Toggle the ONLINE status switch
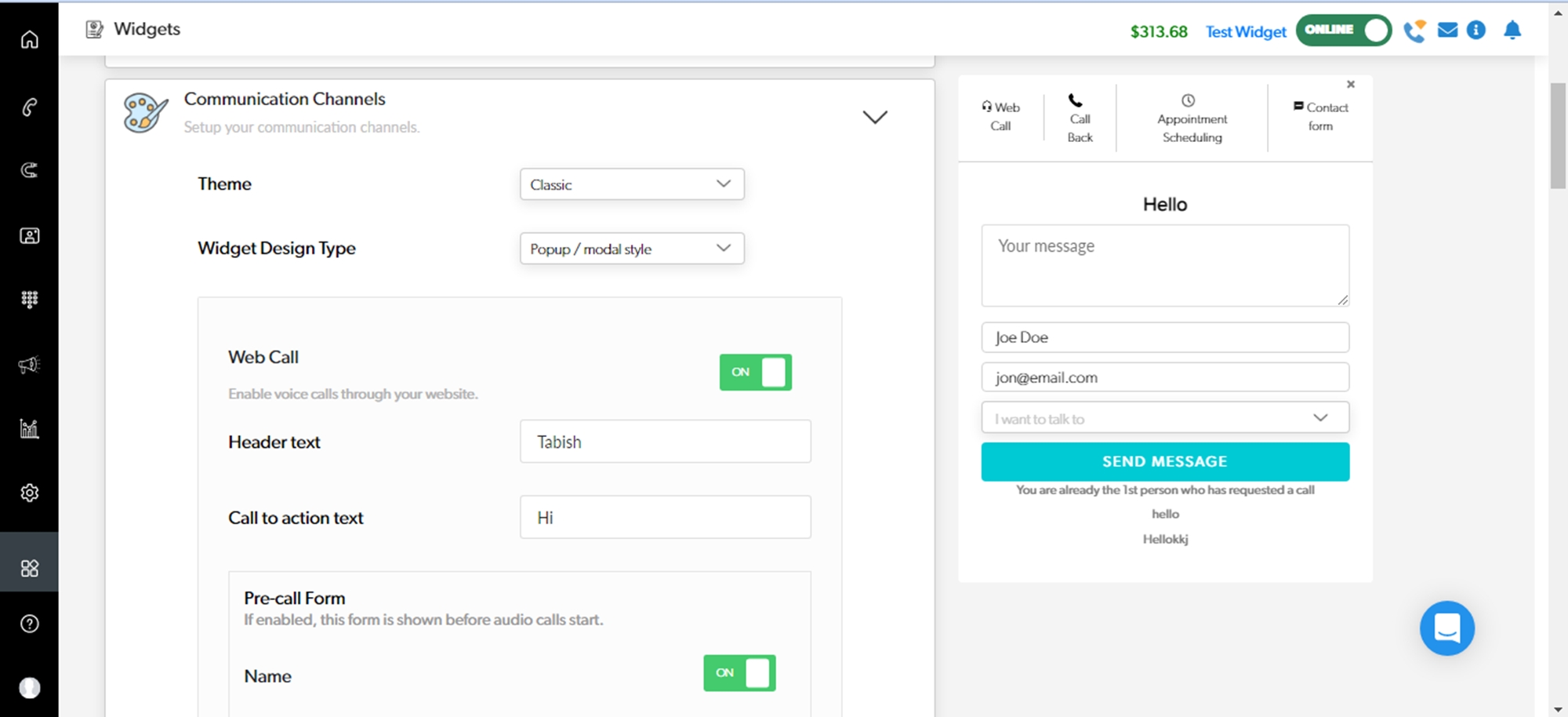Image resolution: width=1568 pixels, height=717 pixels. (x=1343, y=31)
